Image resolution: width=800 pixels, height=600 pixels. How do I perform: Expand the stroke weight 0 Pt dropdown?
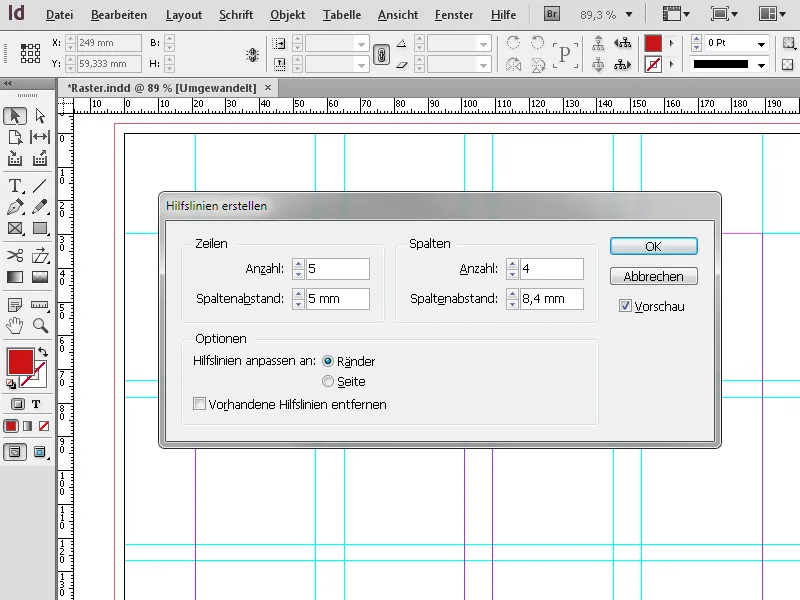coord(761,44)
